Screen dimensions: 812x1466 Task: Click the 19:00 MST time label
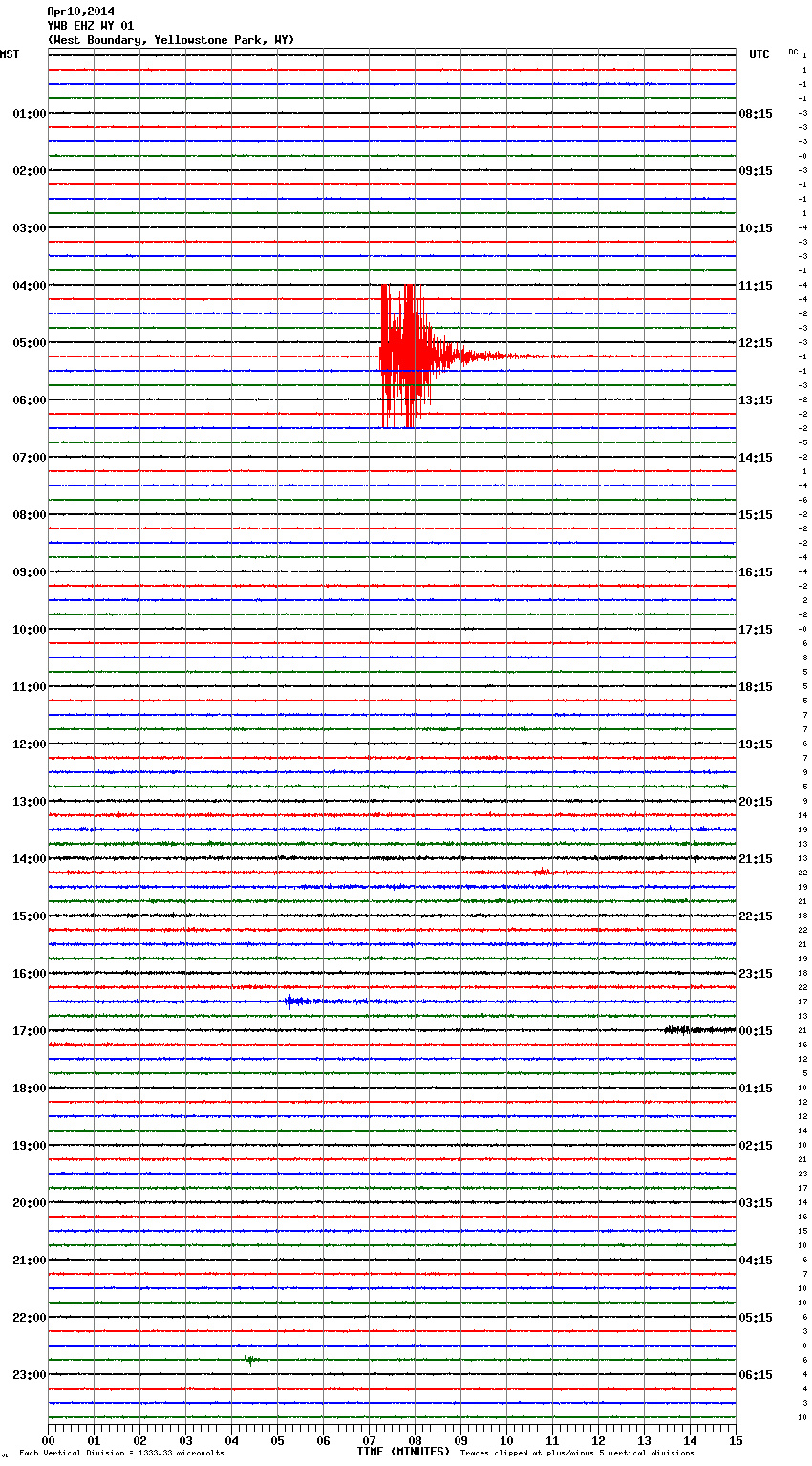coord(30,1146)
